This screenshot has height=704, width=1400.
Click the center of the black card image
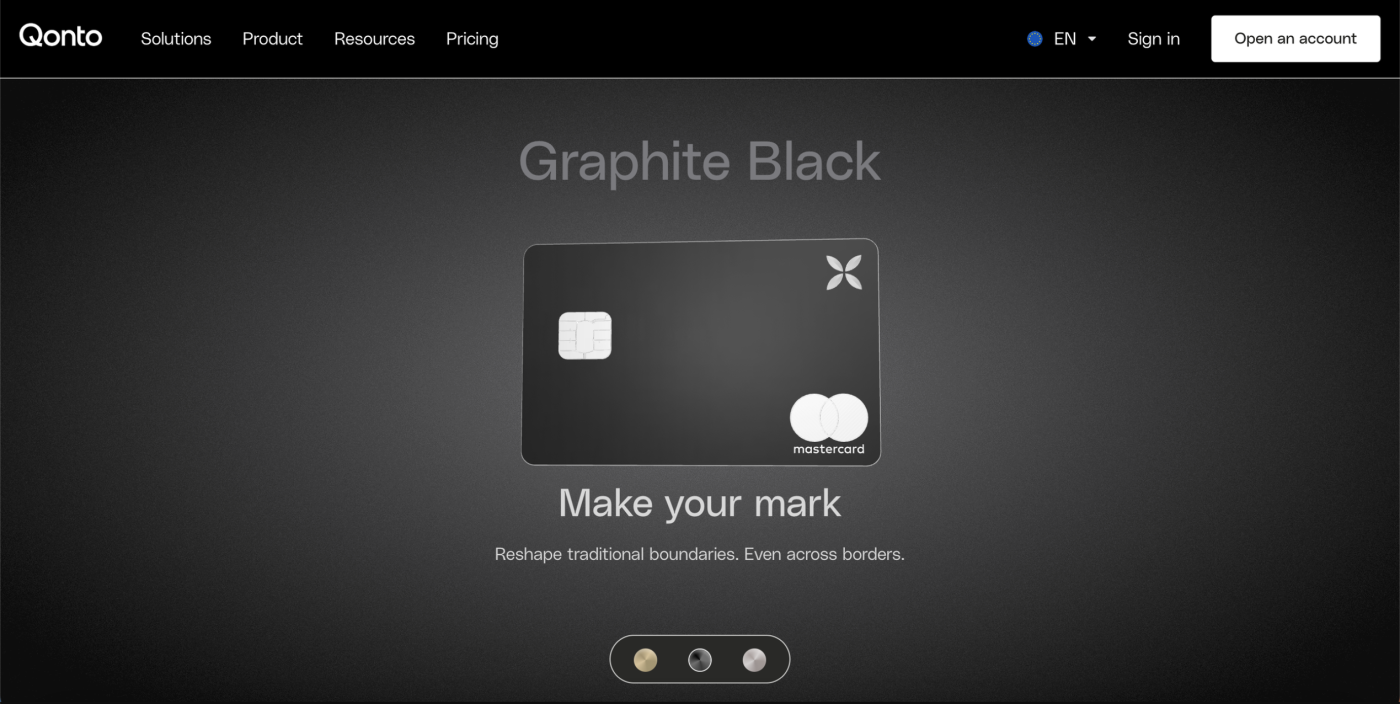pyautogui.click(x=700, y=352)
